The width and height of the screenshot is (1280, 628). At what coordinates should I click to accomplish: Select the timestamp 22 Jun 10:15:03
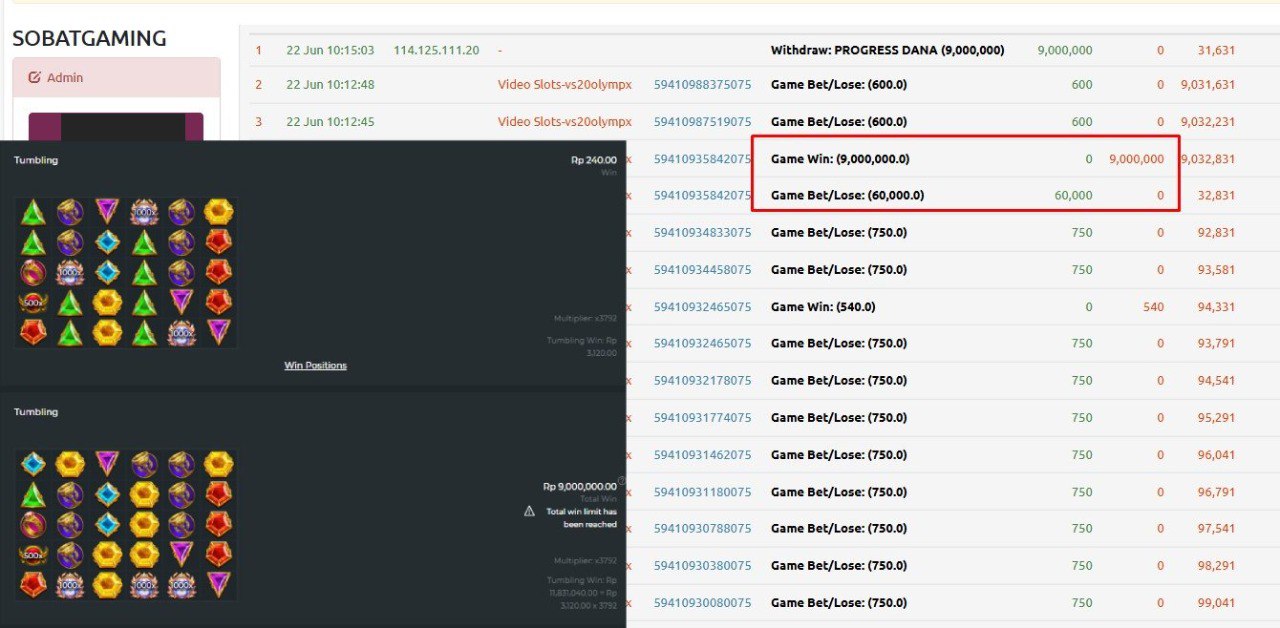tap(330, 50)
